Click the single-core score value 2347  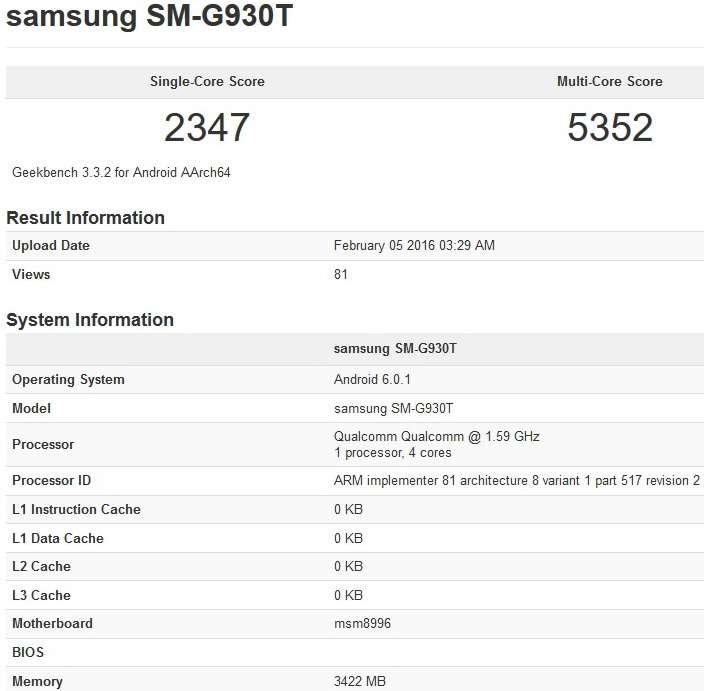pyautogui.click(x=207, y=127)
